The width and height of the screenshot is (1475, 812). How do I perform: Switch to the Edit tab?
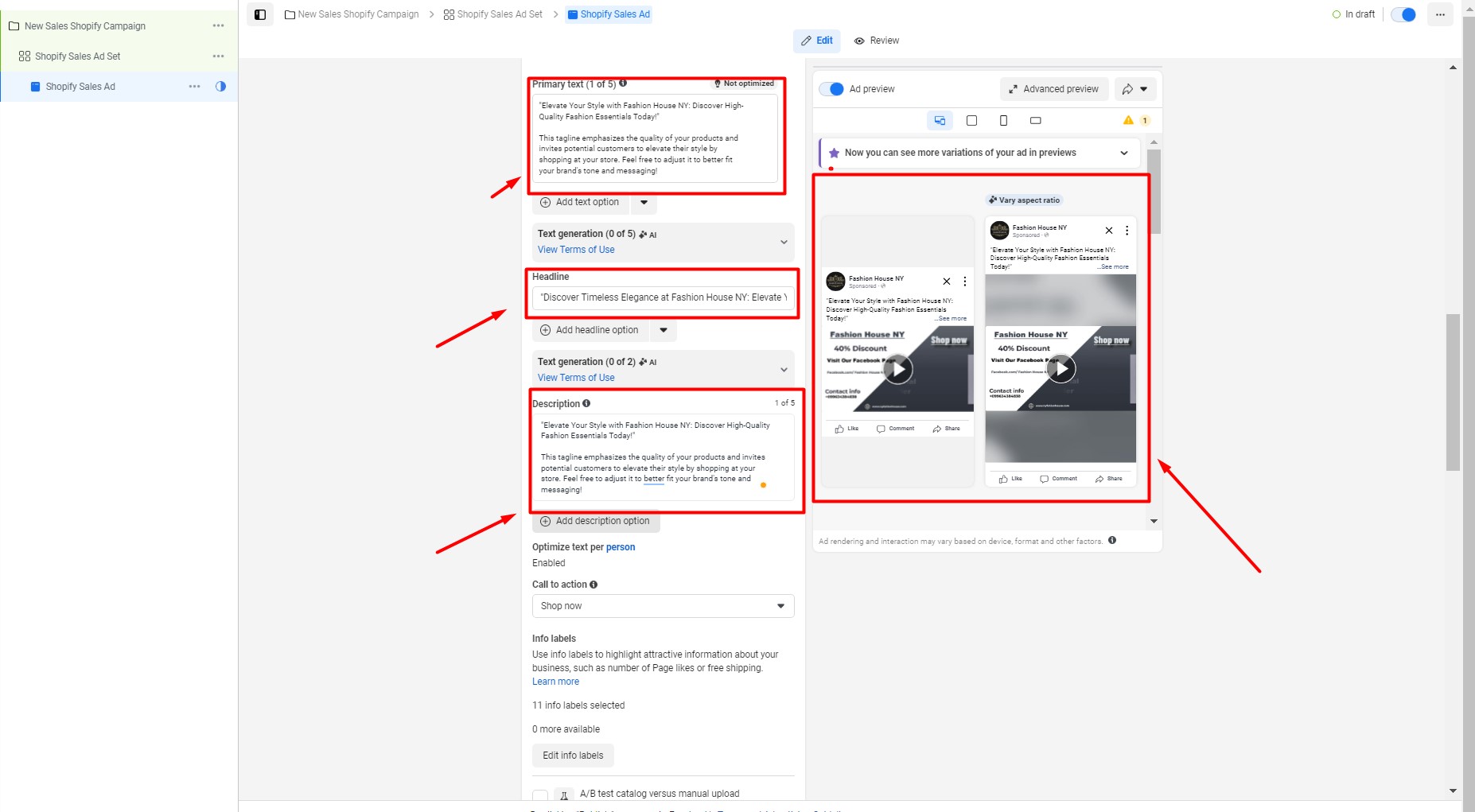click(817, 41)
